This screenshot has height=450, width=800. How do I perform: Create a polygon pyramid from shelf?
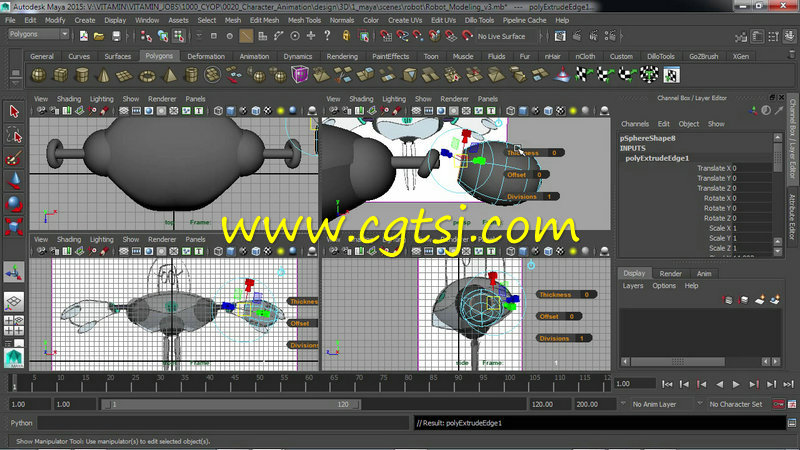169,76
